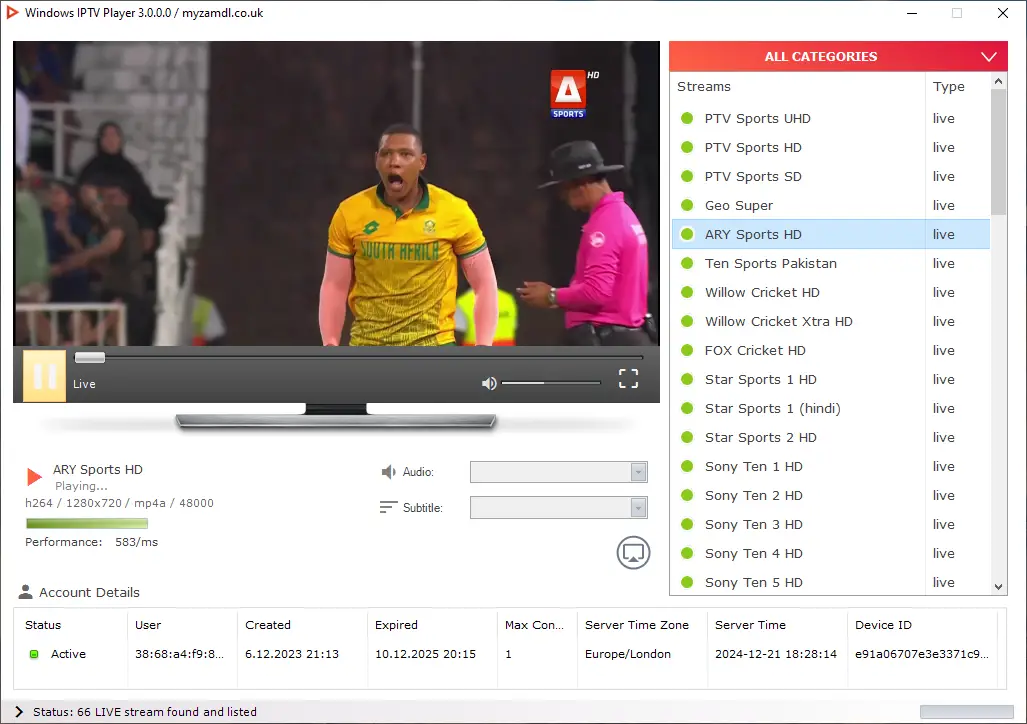Image resolution: width=1027 pixels, height=724 pixels.
Task: Click green dot next to Star Sports 1 HD
Action: (687, 379)
